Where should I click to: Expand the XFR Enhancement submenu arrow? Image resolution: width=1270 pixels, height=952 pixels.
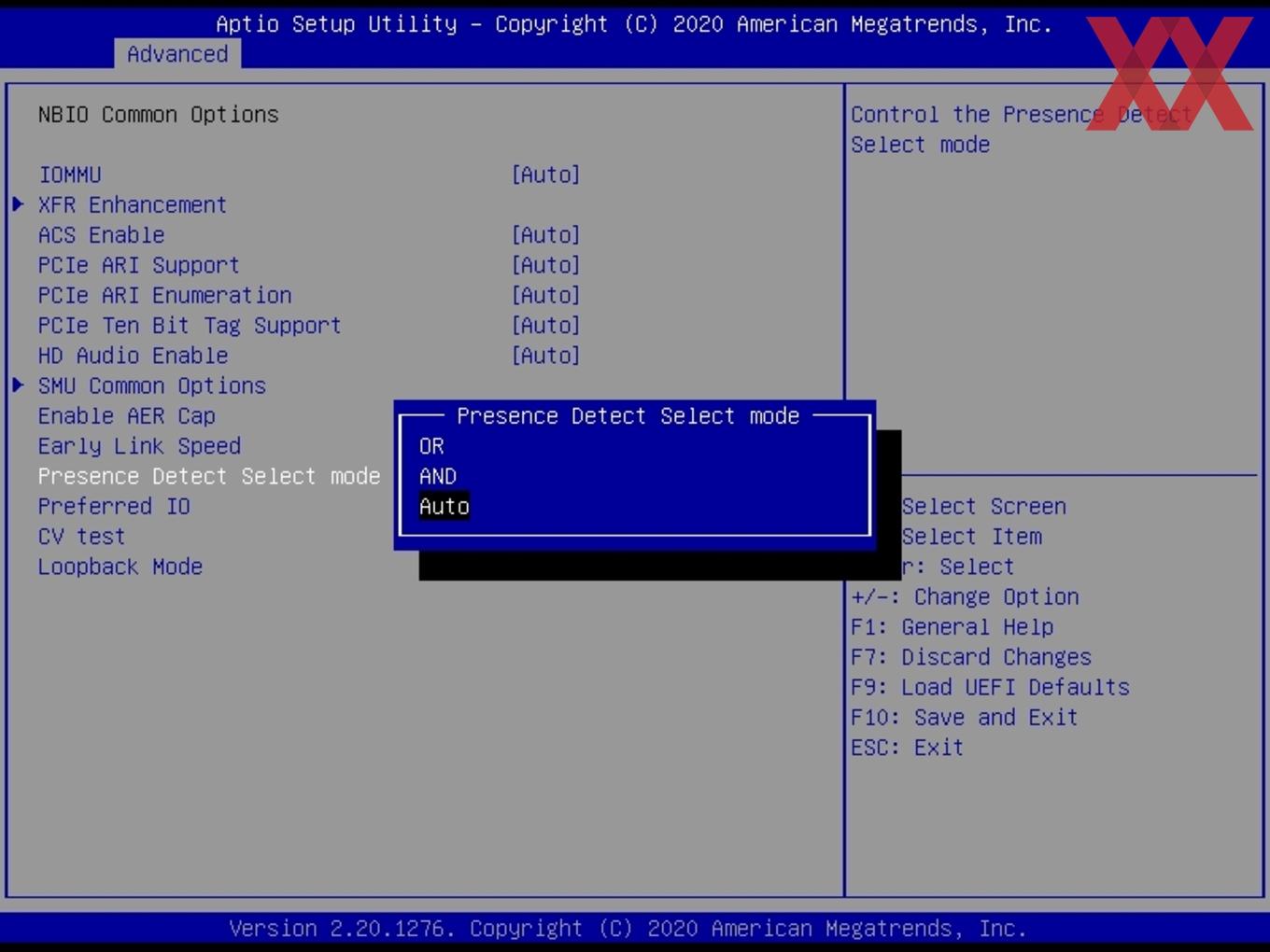coord(18,204)
